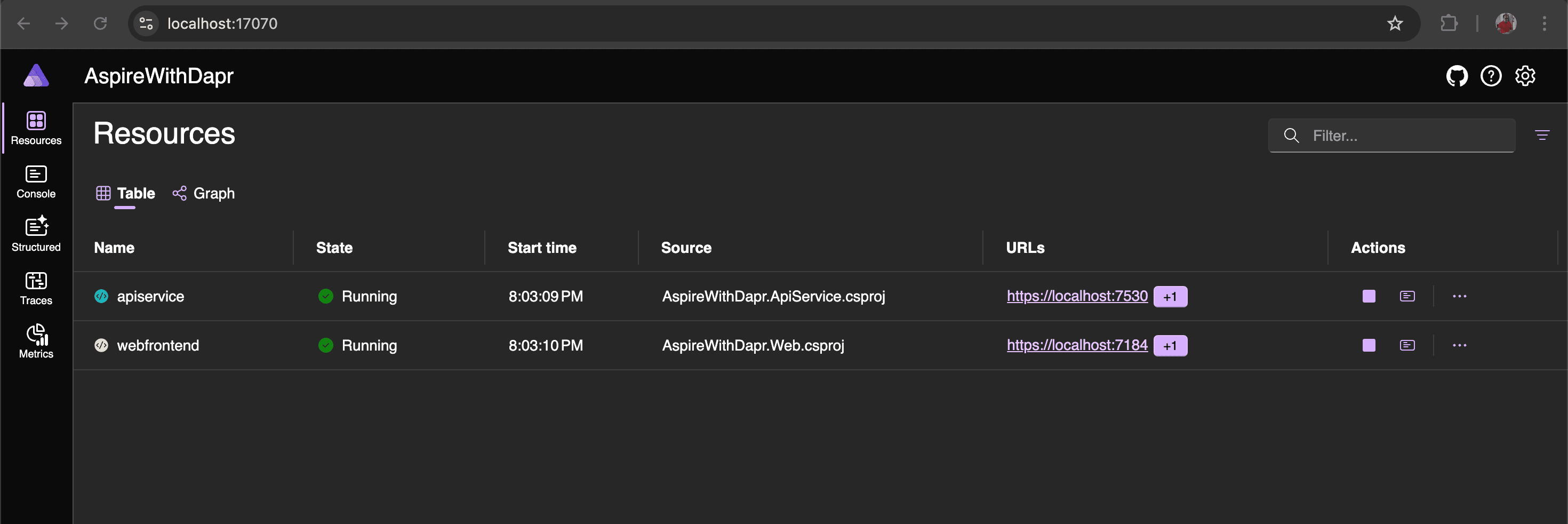
Task: Click the browser back arrow
Action: pos(24,24)
